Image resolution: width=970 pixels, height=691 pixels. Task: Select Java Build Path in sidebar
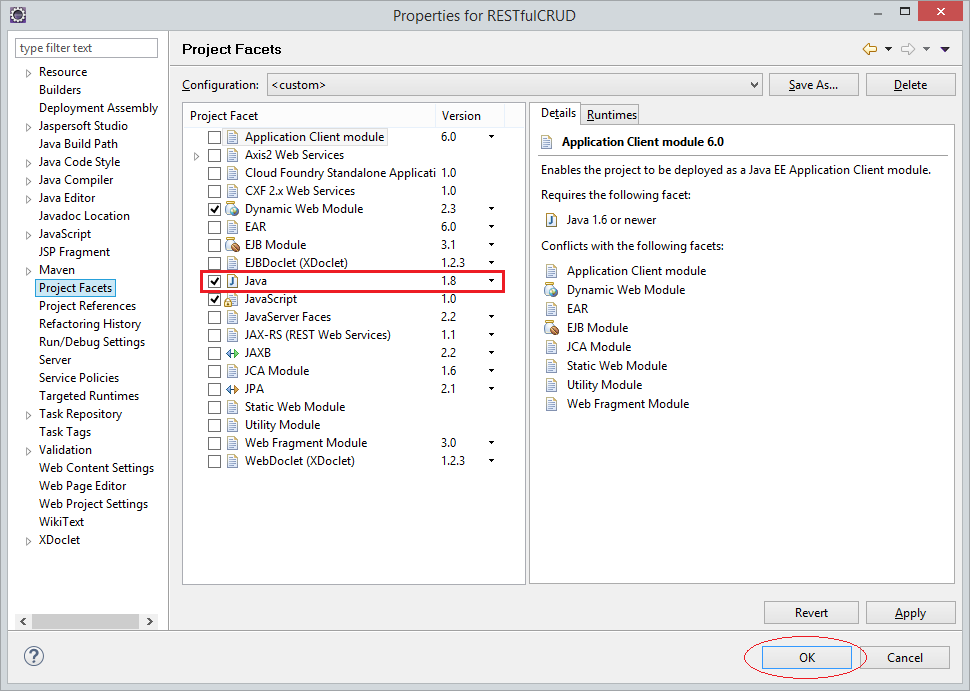78,144
